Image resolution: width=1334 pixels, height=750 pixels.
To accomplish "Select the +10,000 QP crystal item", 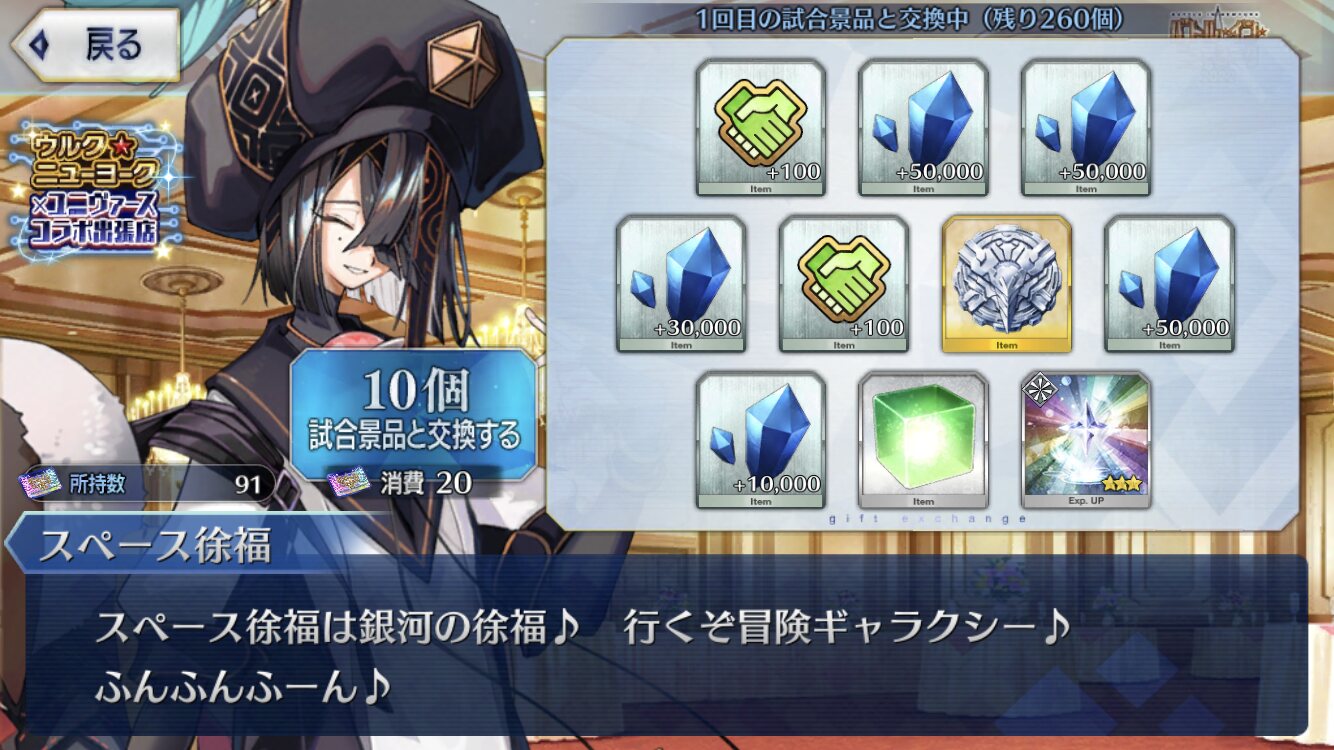I will pyautogui.click(x=760, y=440).
